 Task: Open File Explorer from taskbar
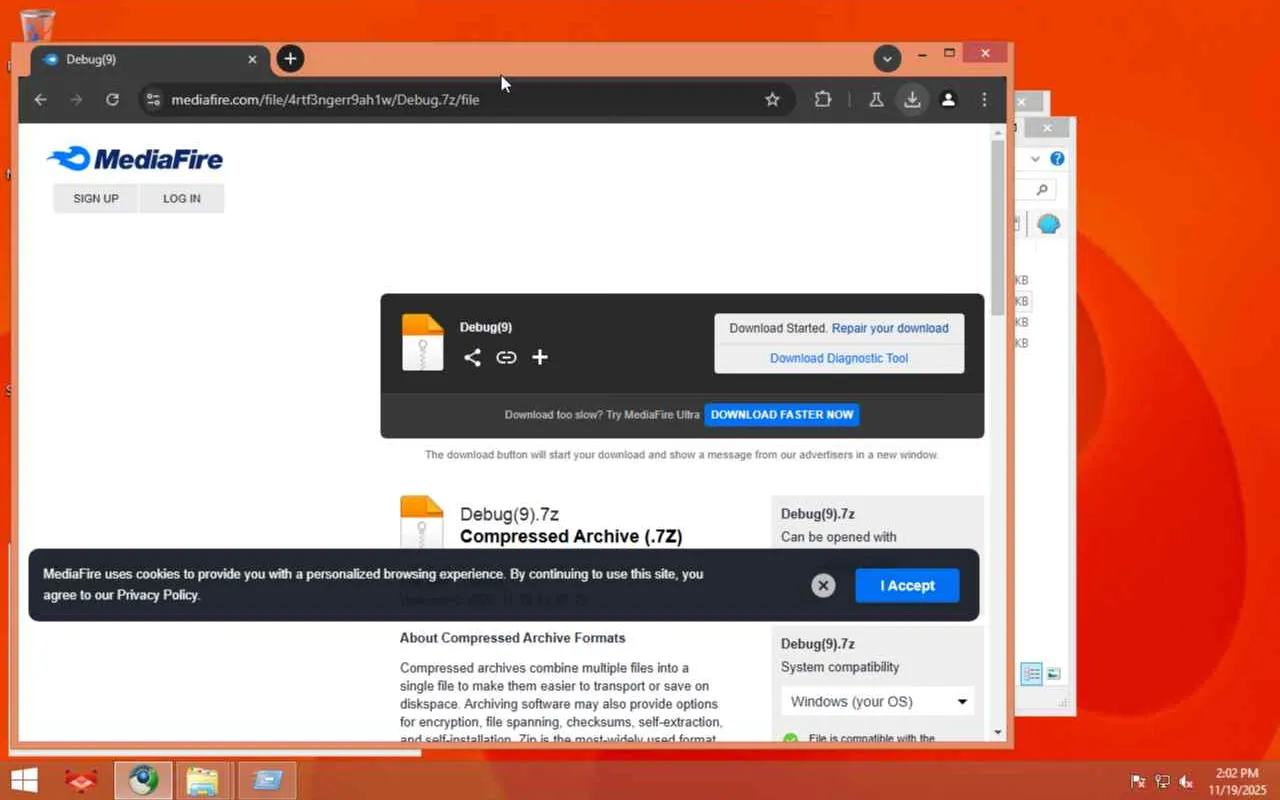pyautogui.click(x=203, y=781)
